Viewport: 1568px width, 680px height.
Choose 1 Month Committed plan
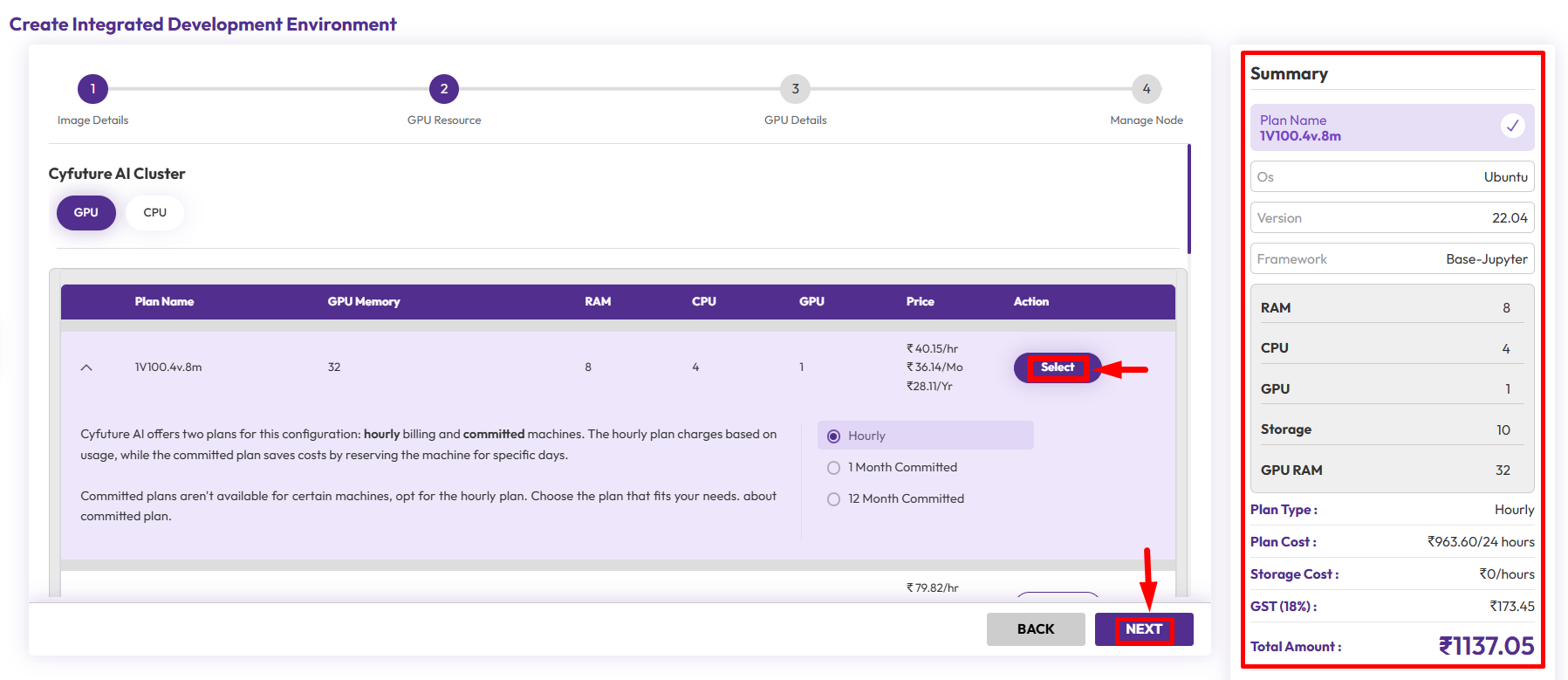click(834, 468)
